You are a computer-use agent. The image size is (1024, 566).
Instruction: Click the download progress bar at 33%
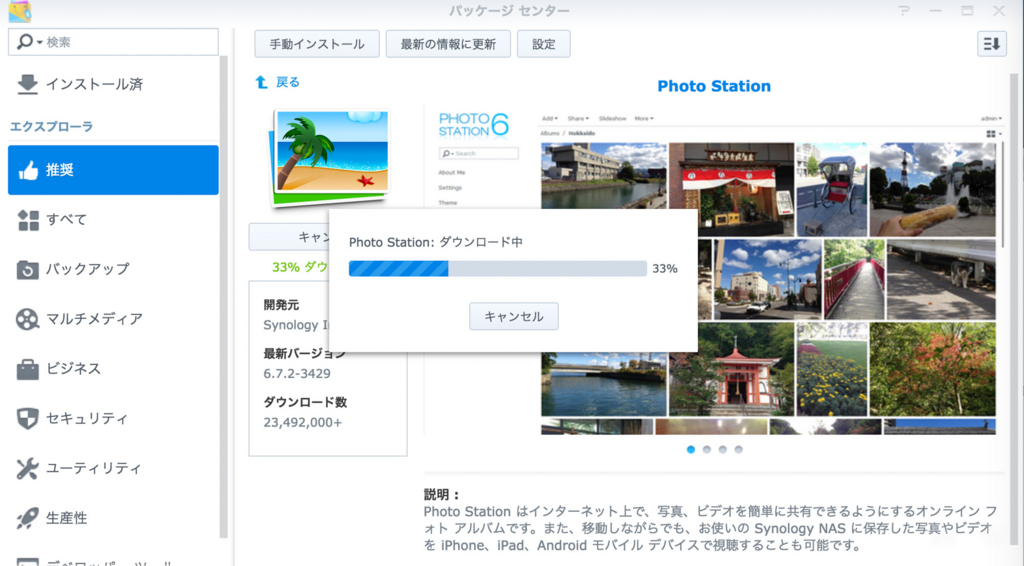coord(498,268)
